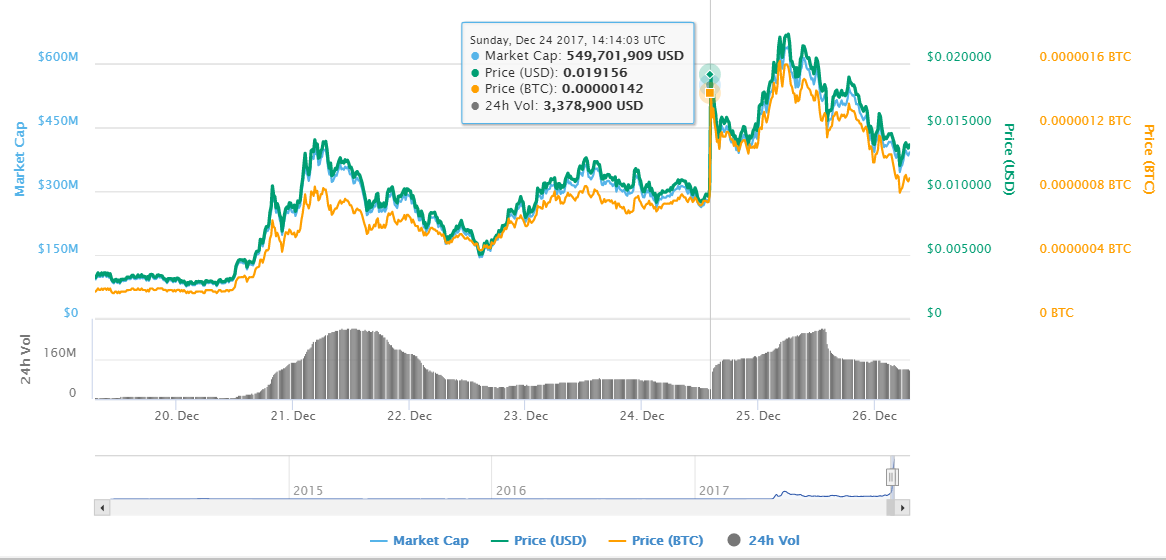Click the navigator scrollbar track
Screen dimensions: 1166x560
click(x=497, y=508)
